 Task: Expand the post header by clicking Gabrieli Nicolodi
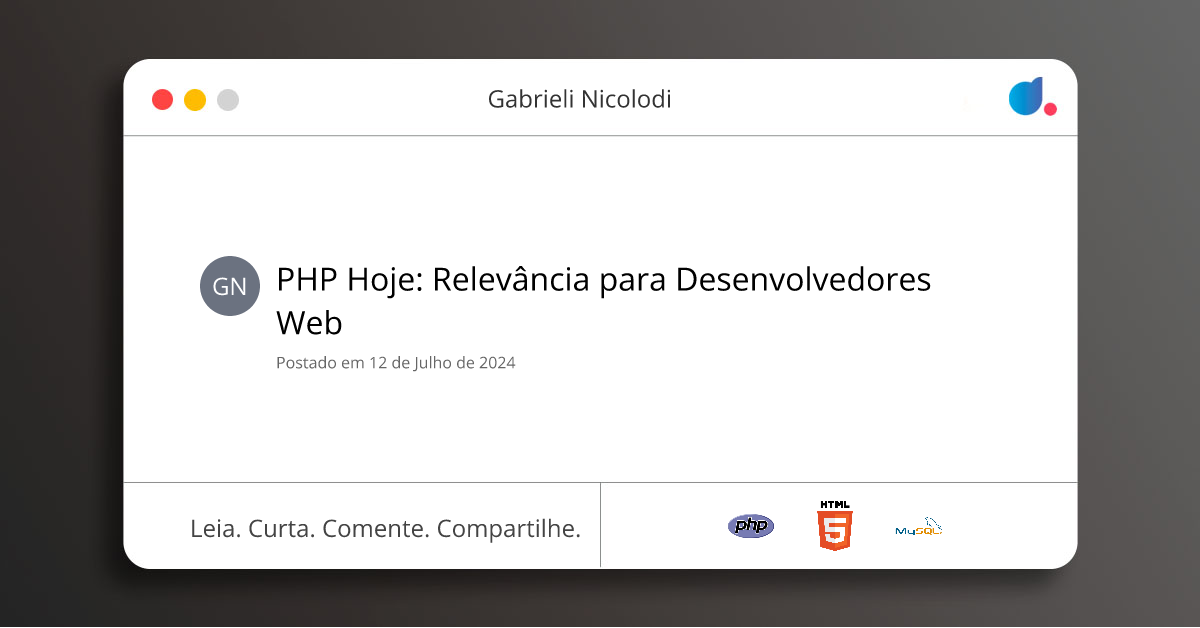(x=578, y=99)
